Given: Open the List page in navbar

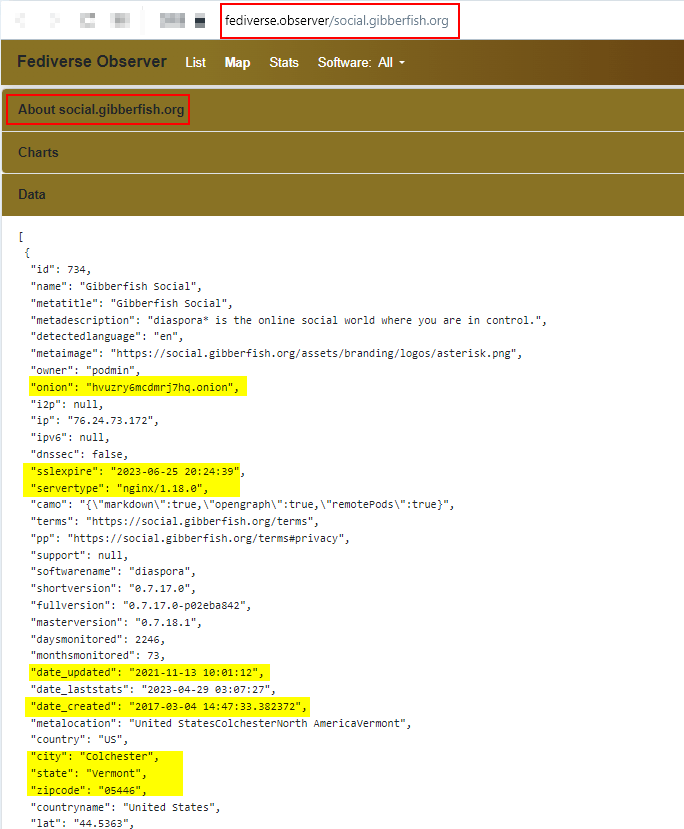Looking at the screenshot, I should pos(195,62).
